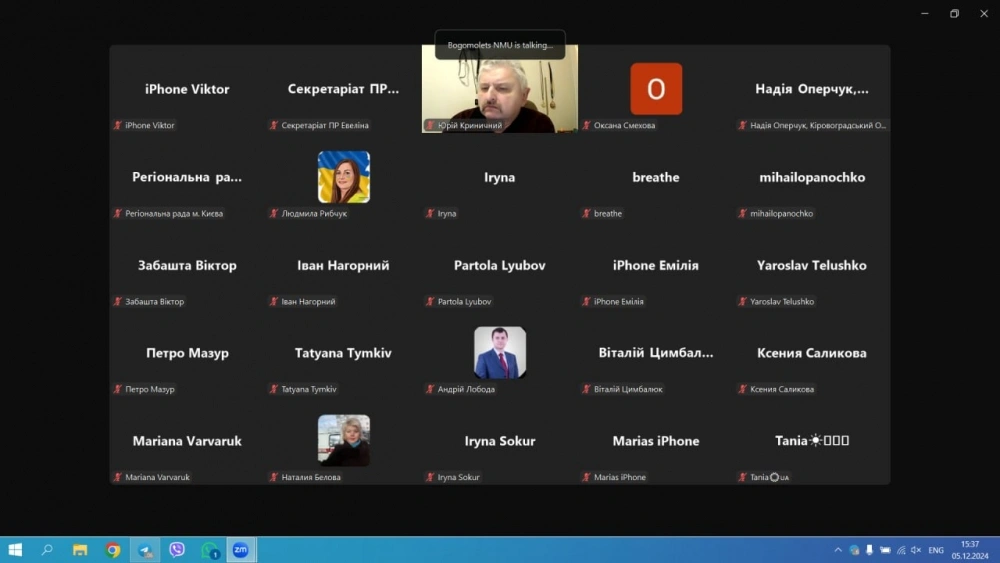Click muted mic icon next to Юрій Криничний
This screenshot has height=563, width=1000.
[430, 126]
